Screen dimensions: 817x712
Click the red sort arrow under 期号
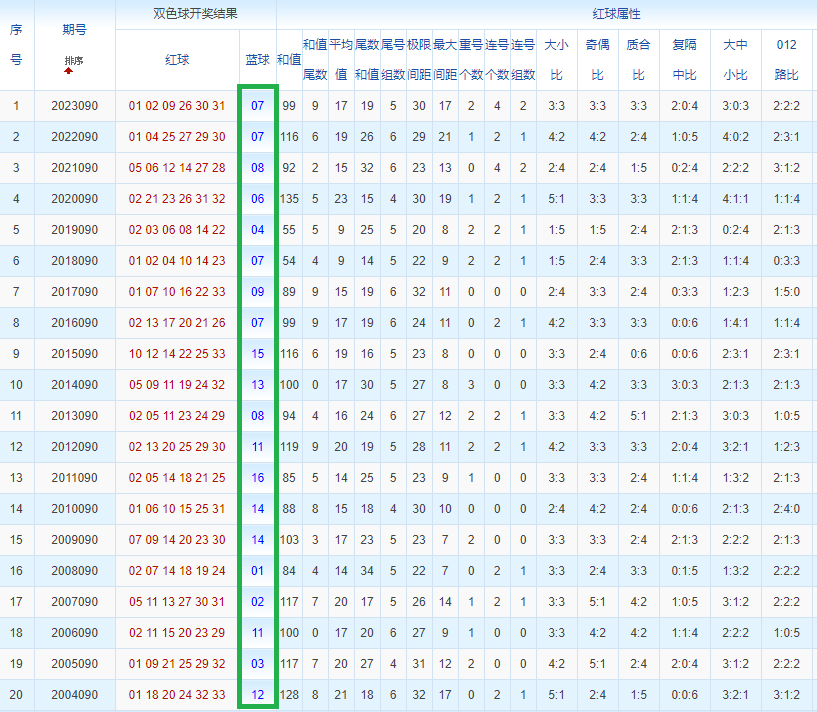point(68,71)
